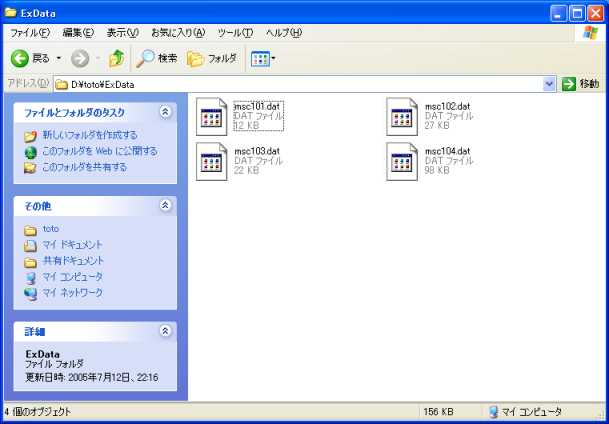Click the 12 KB size under msc101.dat
This screenshot has width=609, height=424.
[x=246, y=126]
